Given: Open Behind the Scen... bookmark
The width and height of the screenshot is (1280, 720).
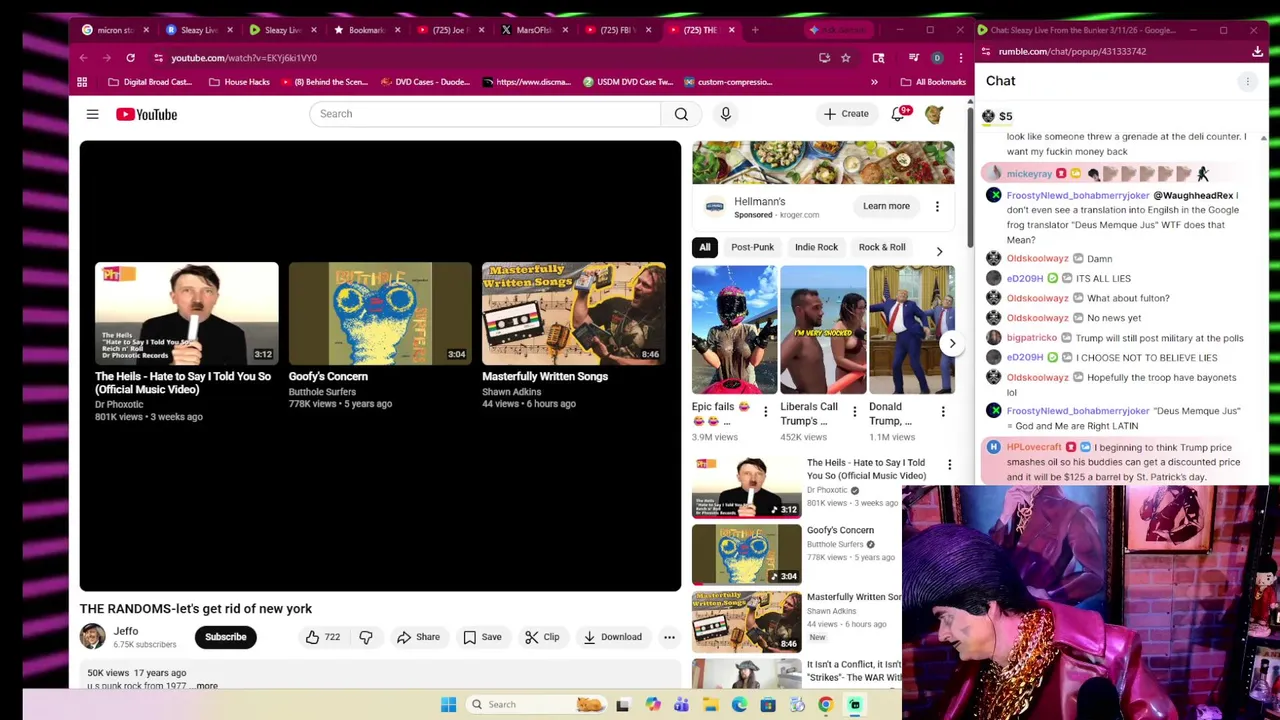Looking at the screenshot, I should tap(324, 82).
